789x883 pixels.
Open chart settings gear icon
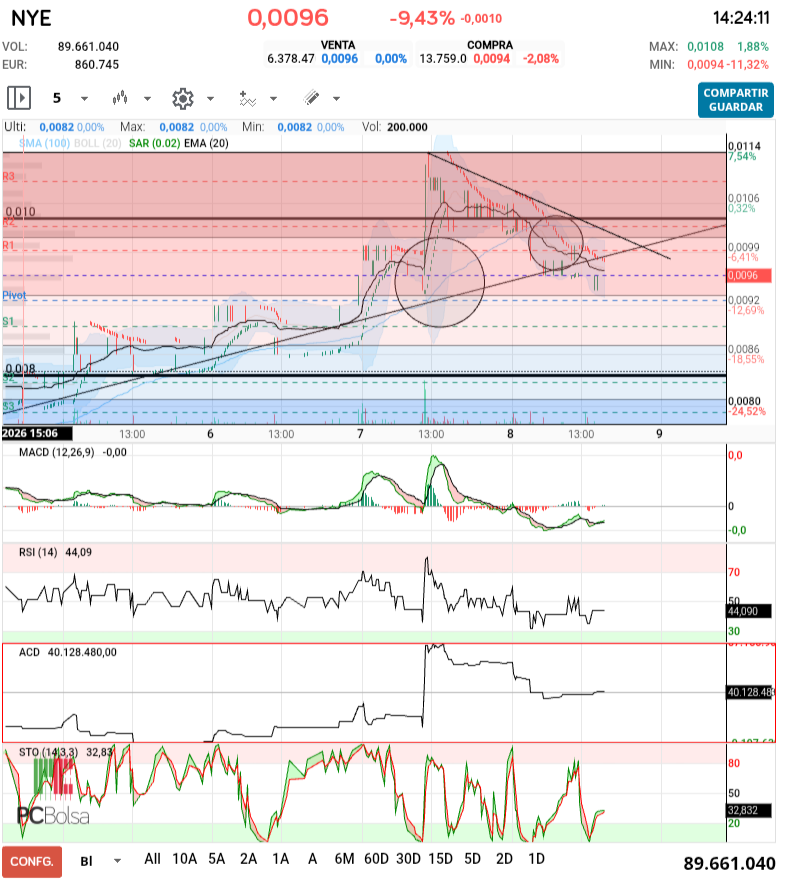point(182,98)
